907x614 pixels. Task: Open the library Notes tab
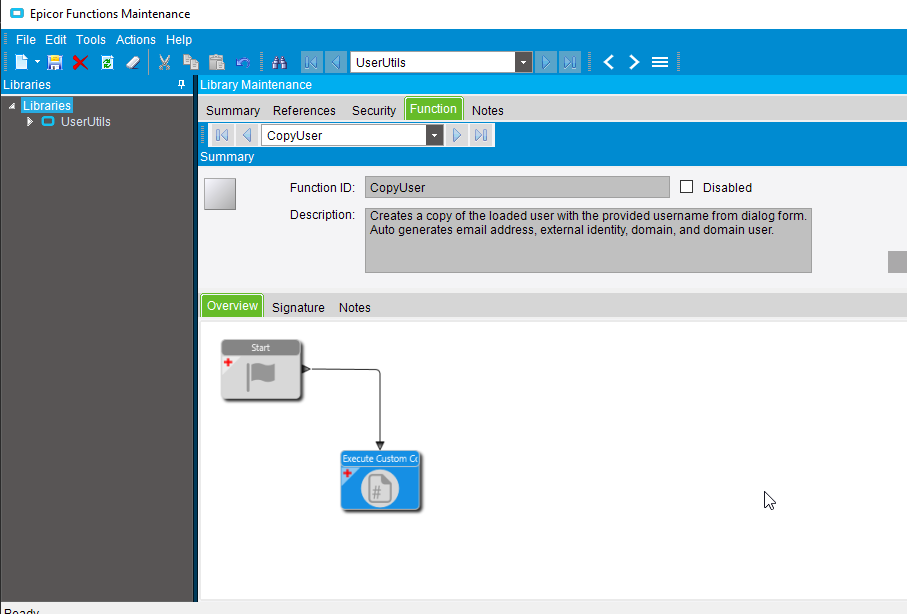click(488, 111)
